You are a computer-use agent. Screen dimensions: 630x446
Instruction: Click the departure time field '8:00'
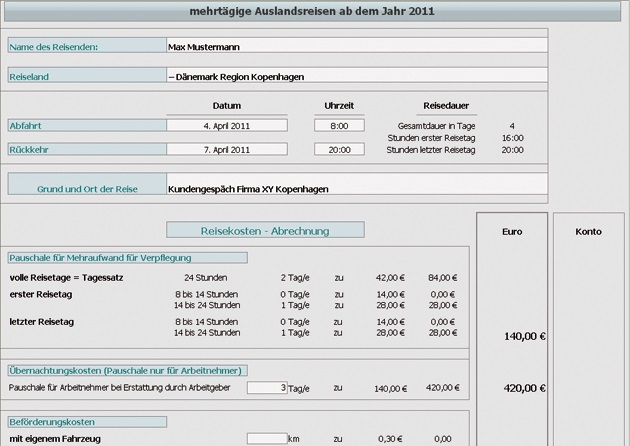338,125
